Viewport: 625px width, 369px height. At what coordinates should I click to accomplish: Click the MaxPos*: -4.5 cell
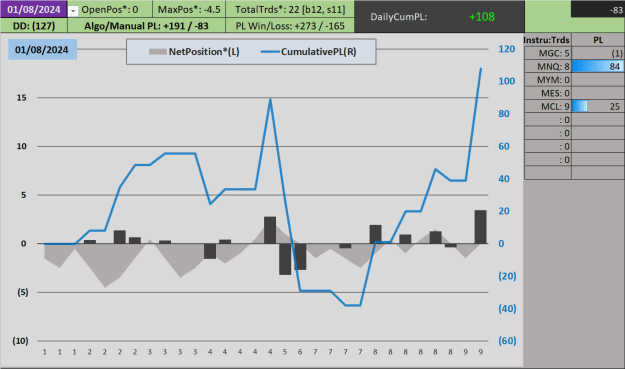189,9
